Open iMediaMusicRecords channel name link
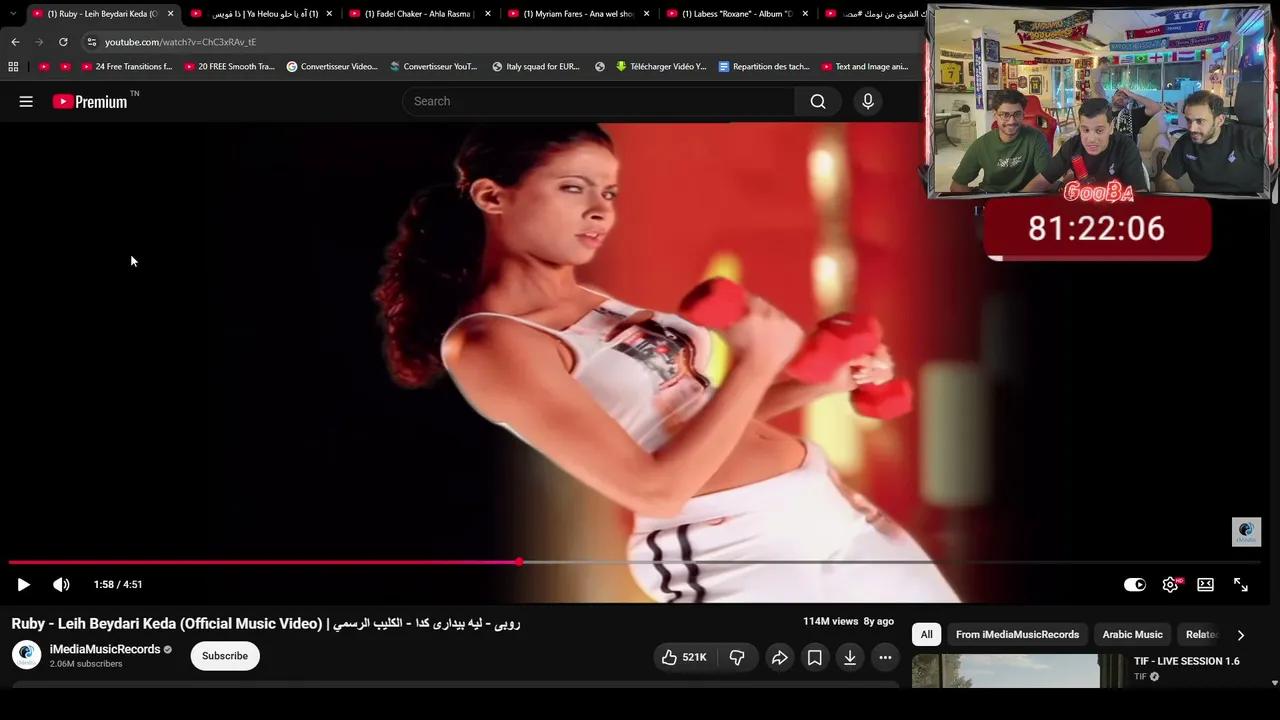The height and width of the screenshot is (720, 1280). [x=105, y=649]
